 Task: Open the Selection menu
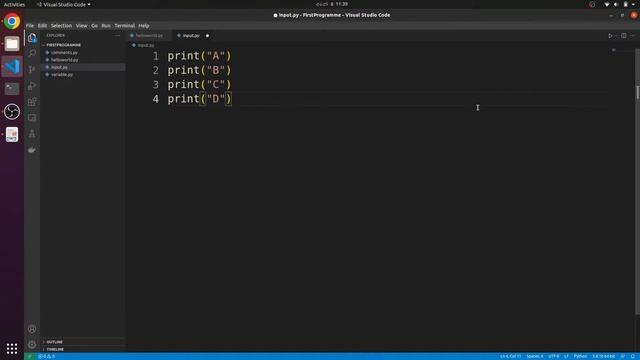pyautogui.click(x=61, y=26)
